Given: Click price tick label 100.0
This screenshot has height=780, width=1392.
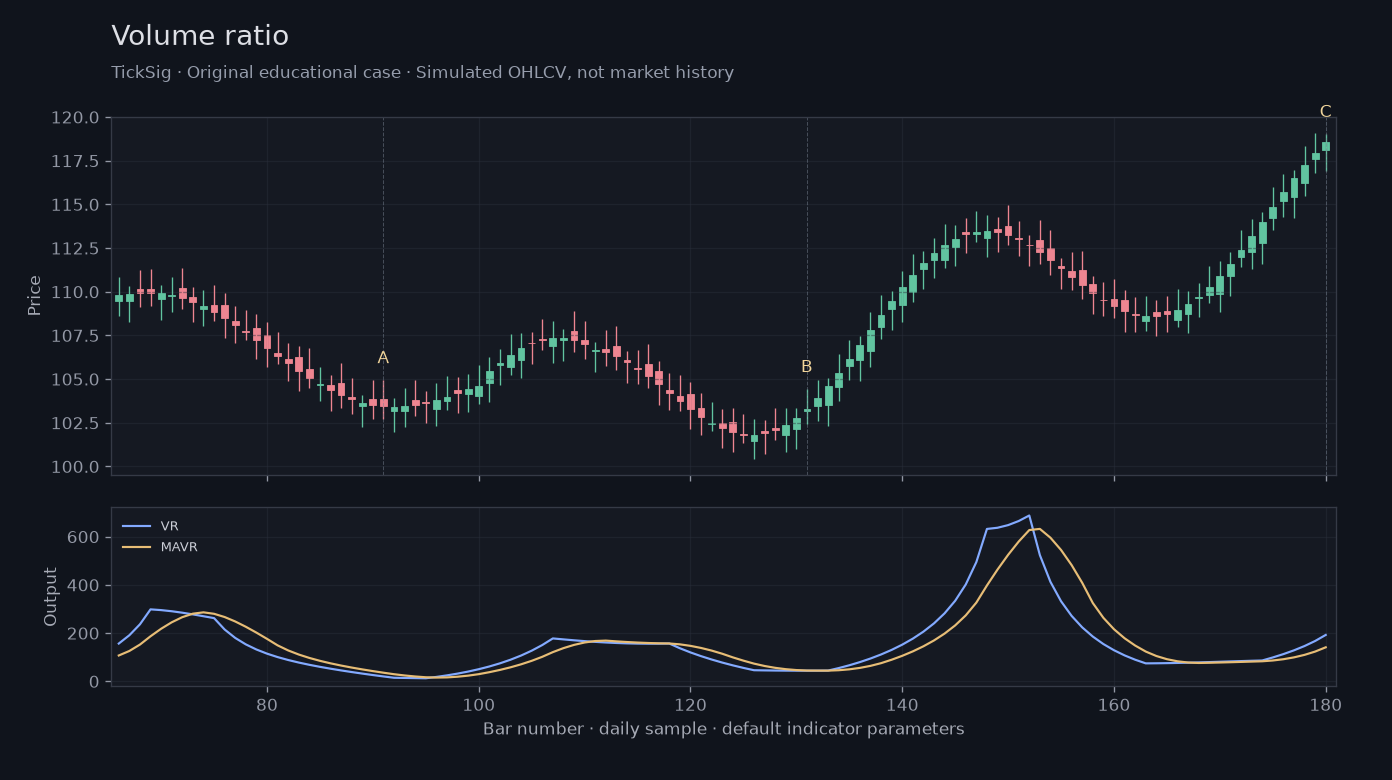Looking at the screenshot, I should 75,467.
